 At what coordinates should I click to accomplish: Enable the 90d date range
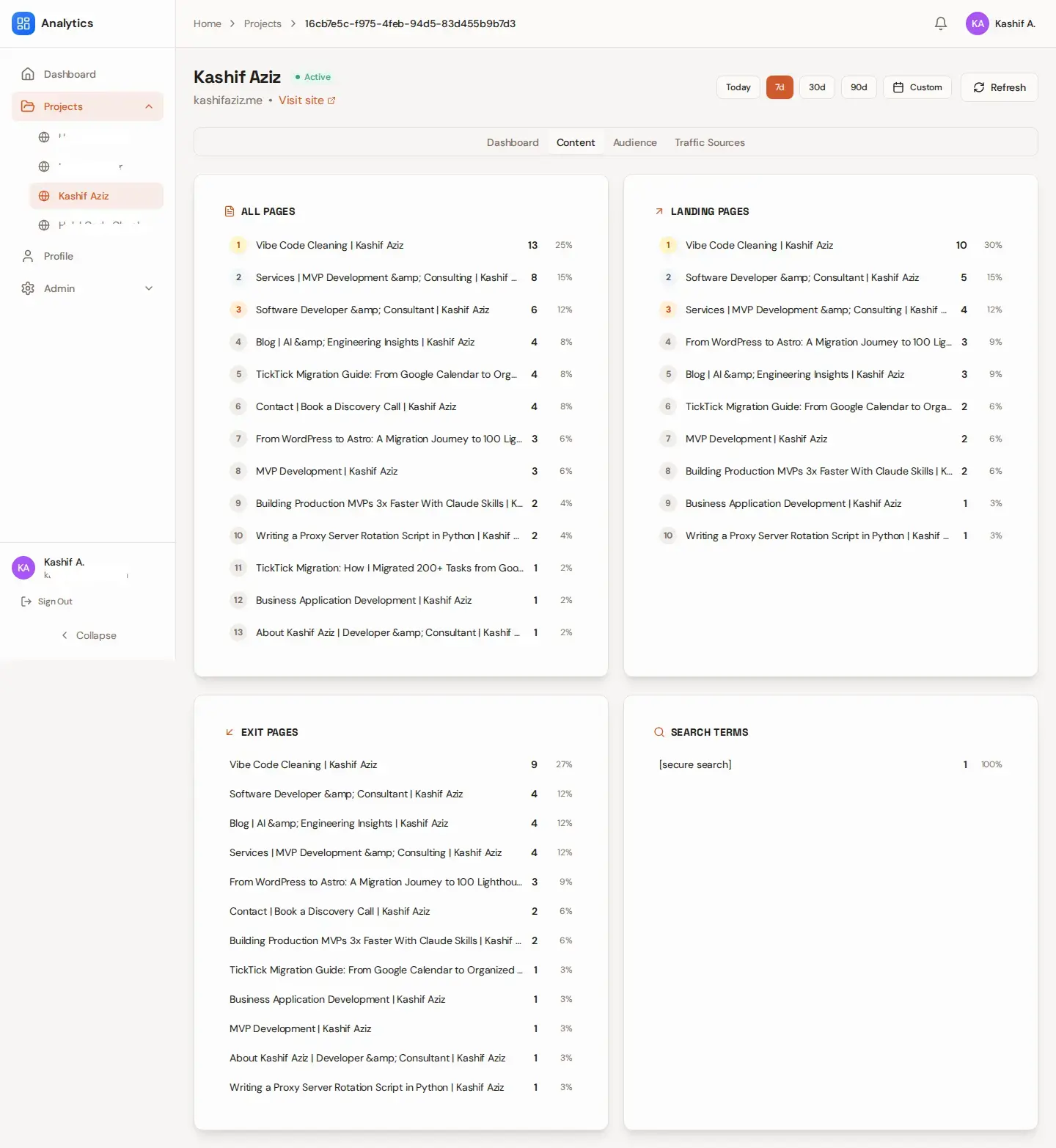[859, 87]
